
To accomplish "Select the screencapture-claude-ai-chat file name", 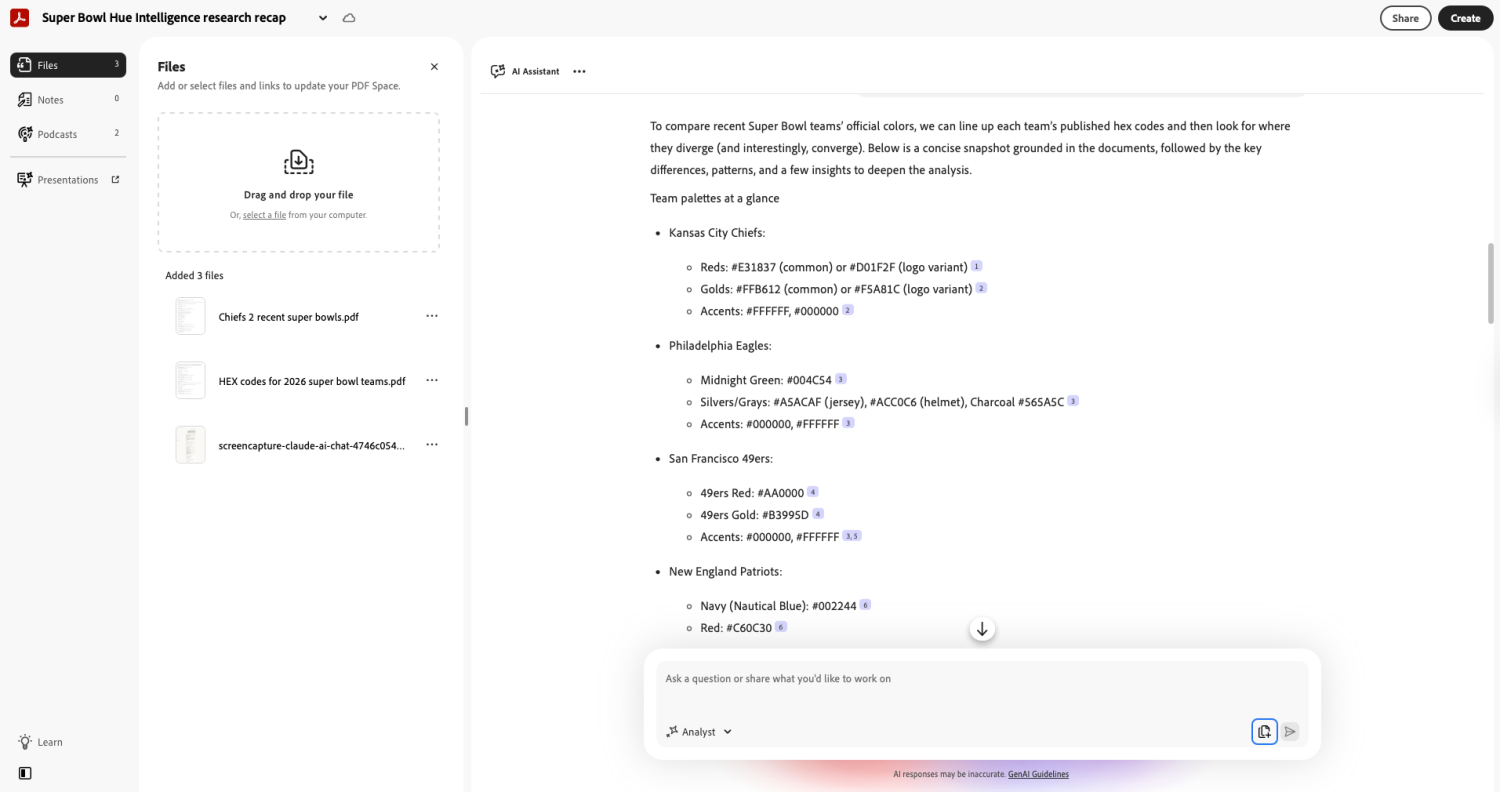I will point(312,445).
